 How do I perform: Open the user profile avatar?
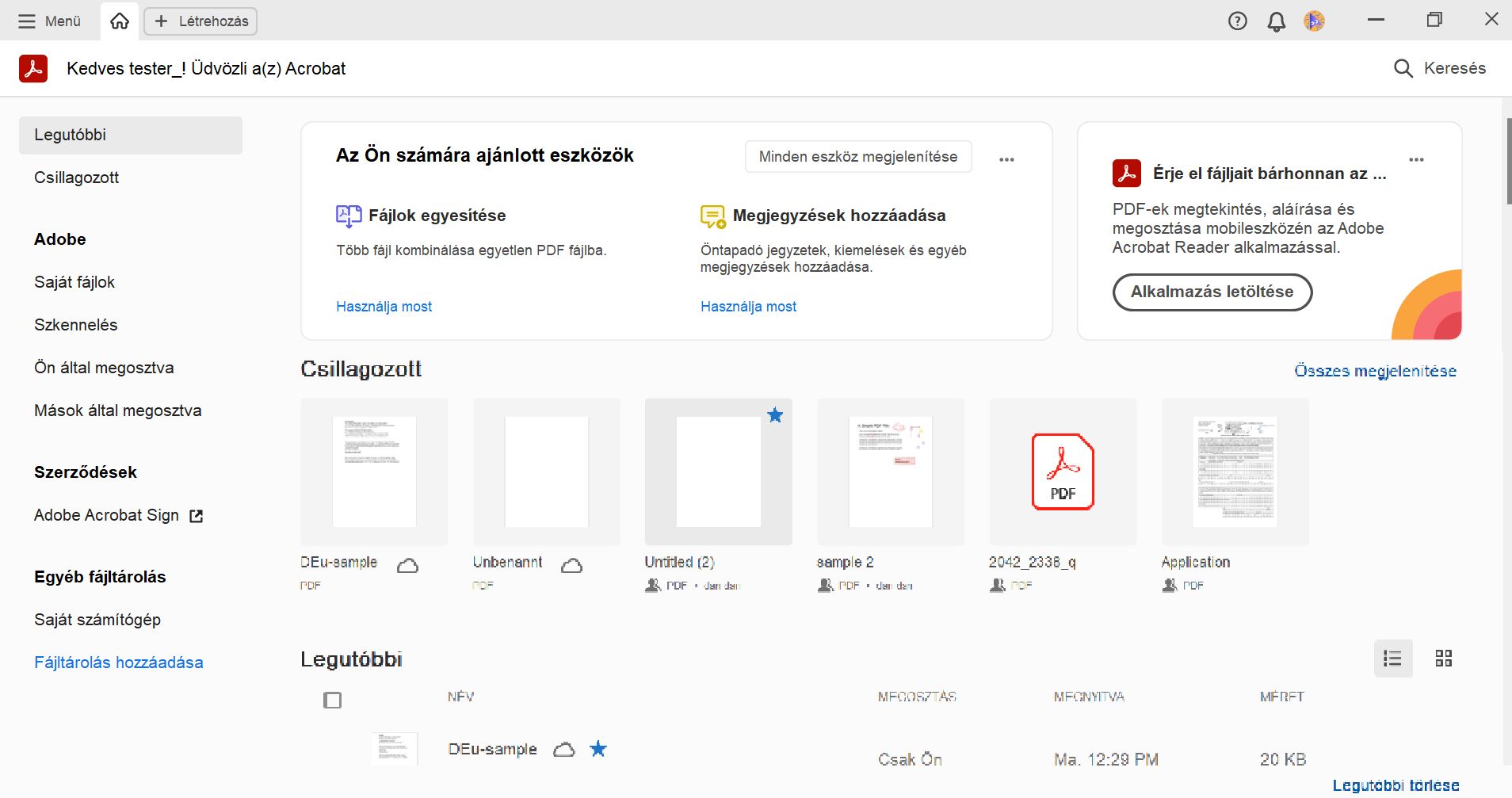[1314, 21]
